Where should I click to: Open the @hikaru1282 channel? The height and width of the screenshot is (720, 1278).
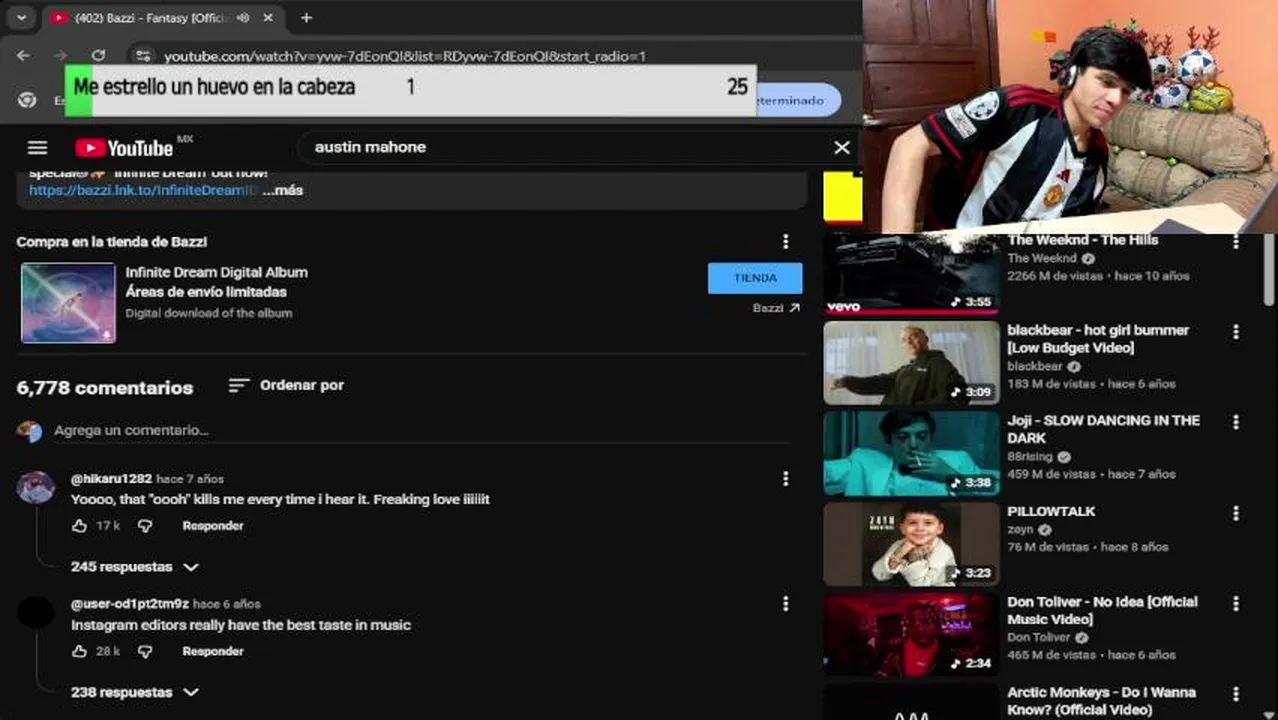[x=111, y=479]
